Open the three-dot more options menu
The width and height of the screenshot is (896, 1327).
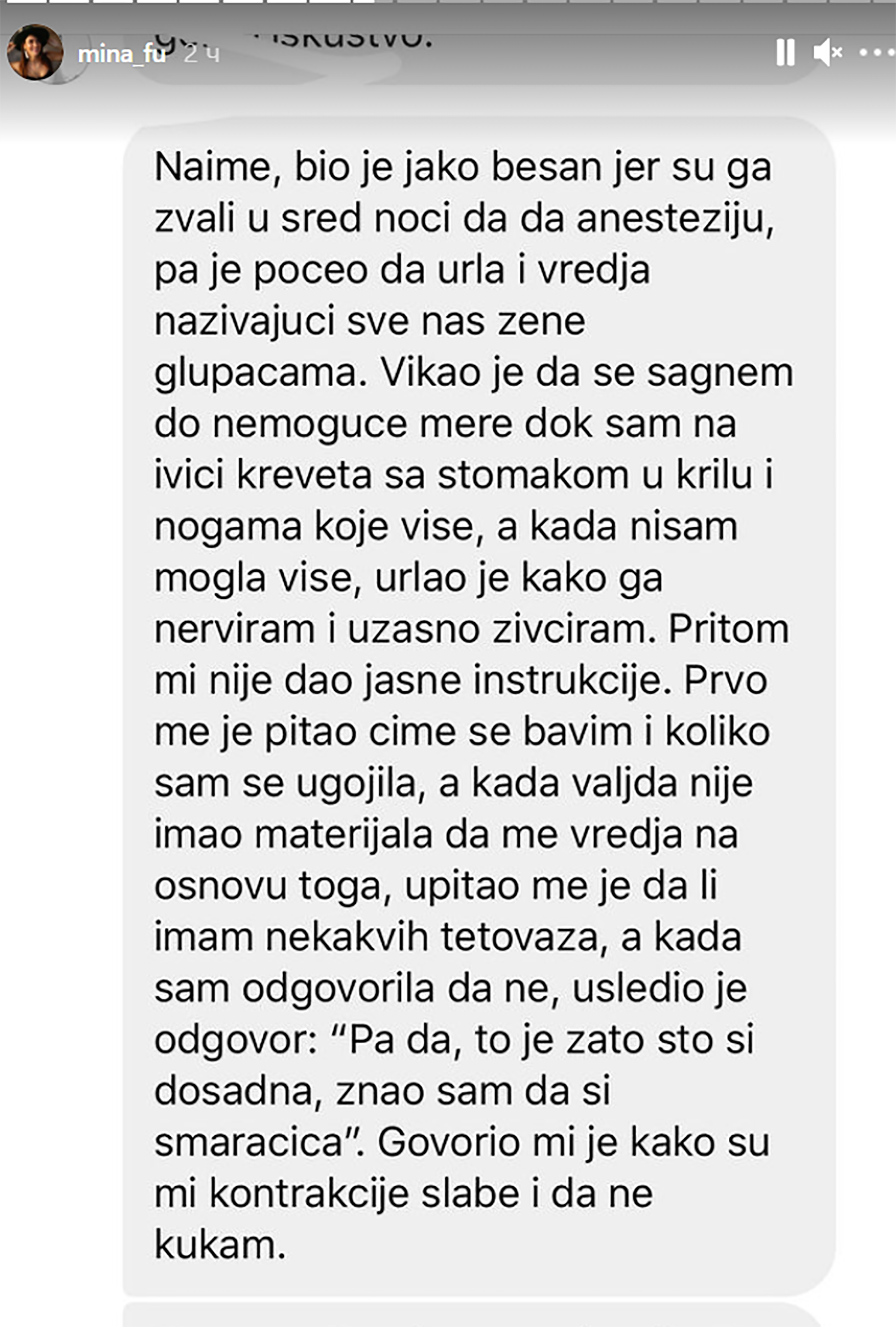[x=877, y=53]
